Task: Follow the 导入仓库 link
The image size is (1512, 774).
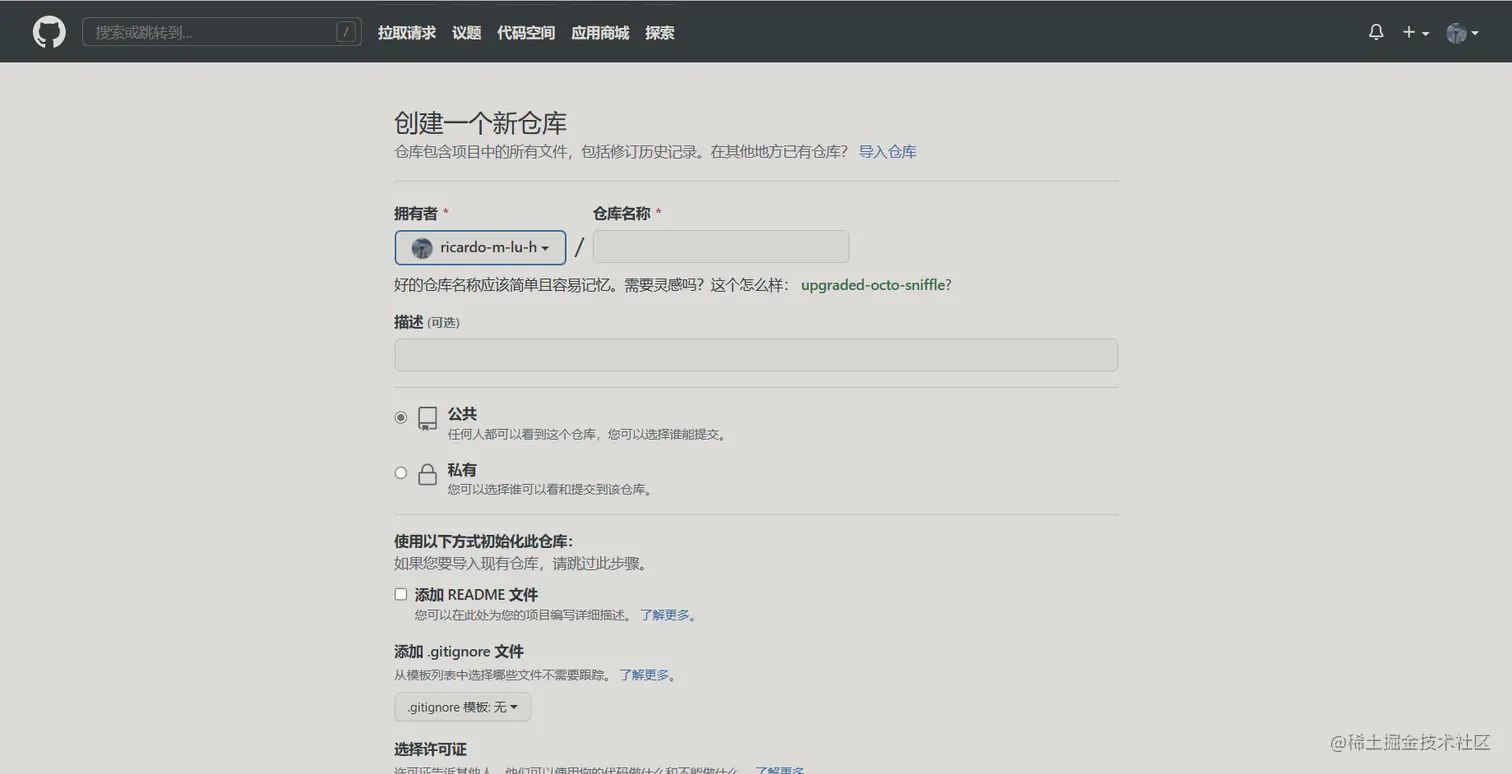Action: (x=887, y=152)
